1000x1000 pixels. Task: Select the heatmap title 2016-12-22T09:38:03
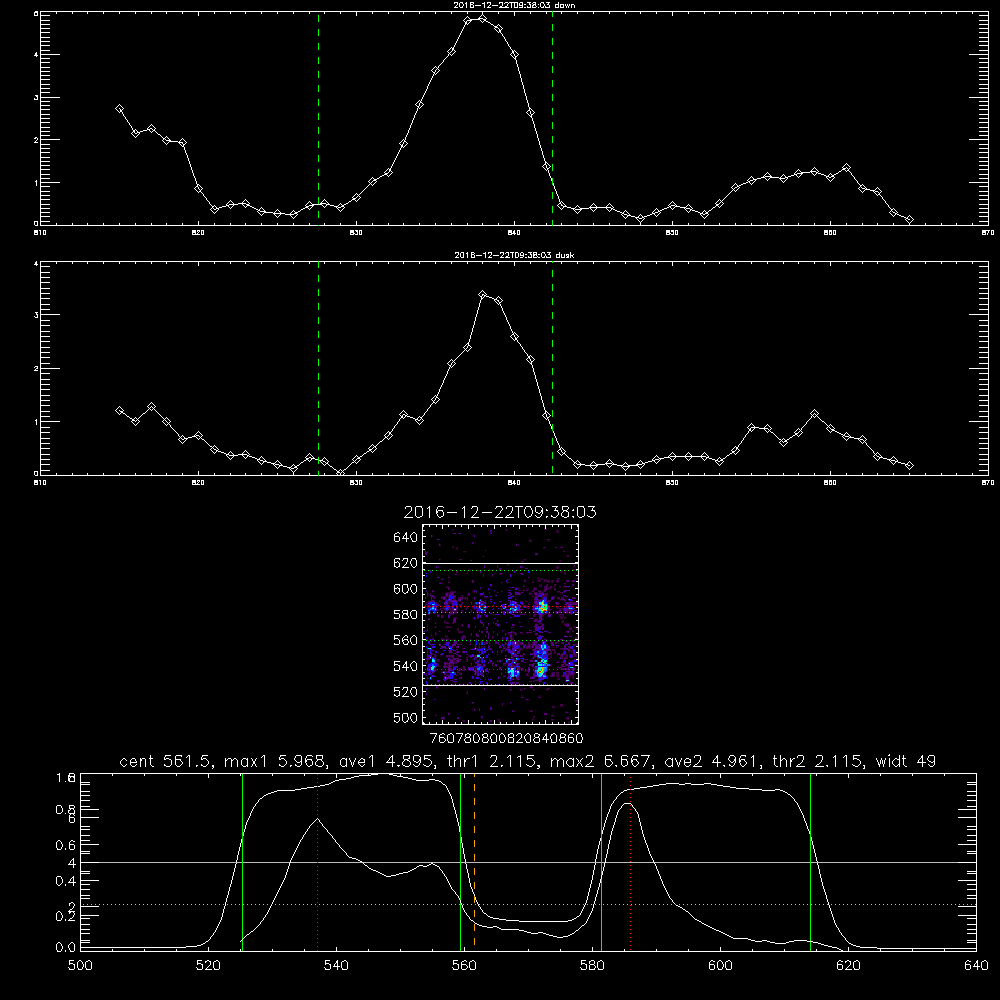pos(500,512)
